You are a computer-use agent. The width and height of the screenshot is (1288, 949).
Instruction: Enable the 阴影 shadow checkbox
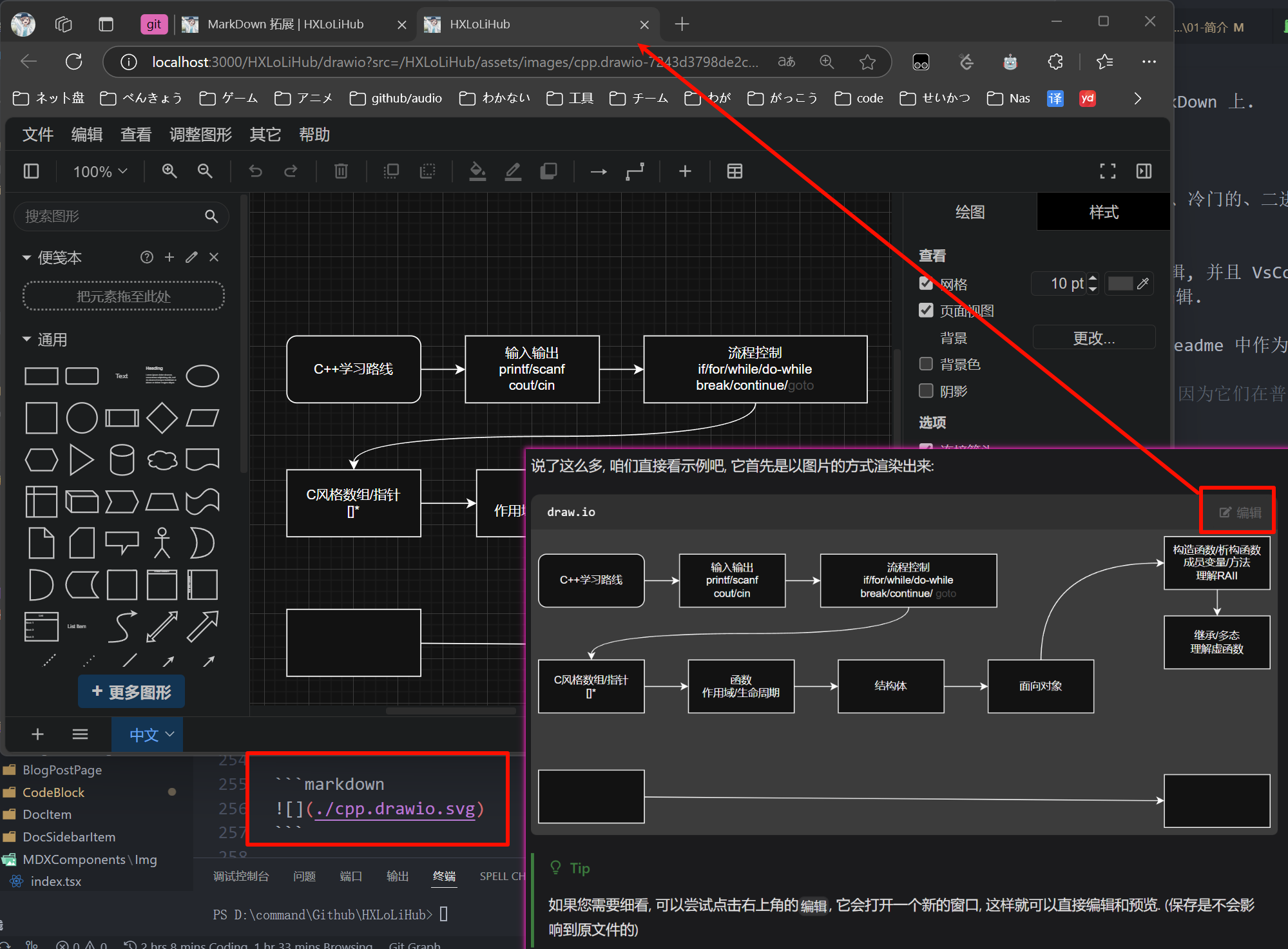click(x=926, y=391)
